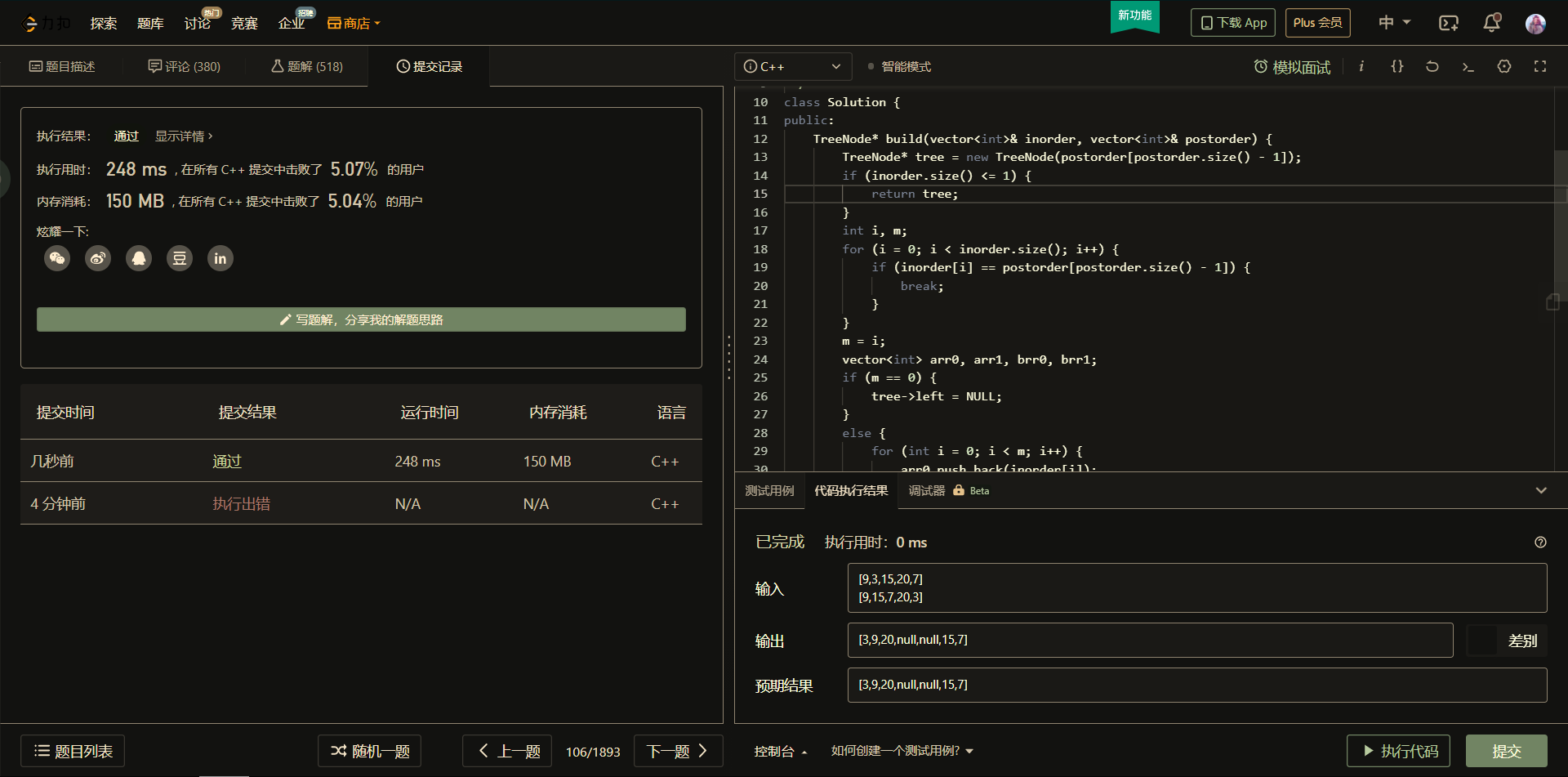Switch to 题目描述 tab
The image size is (1568, 777).
tap(62, 66)
